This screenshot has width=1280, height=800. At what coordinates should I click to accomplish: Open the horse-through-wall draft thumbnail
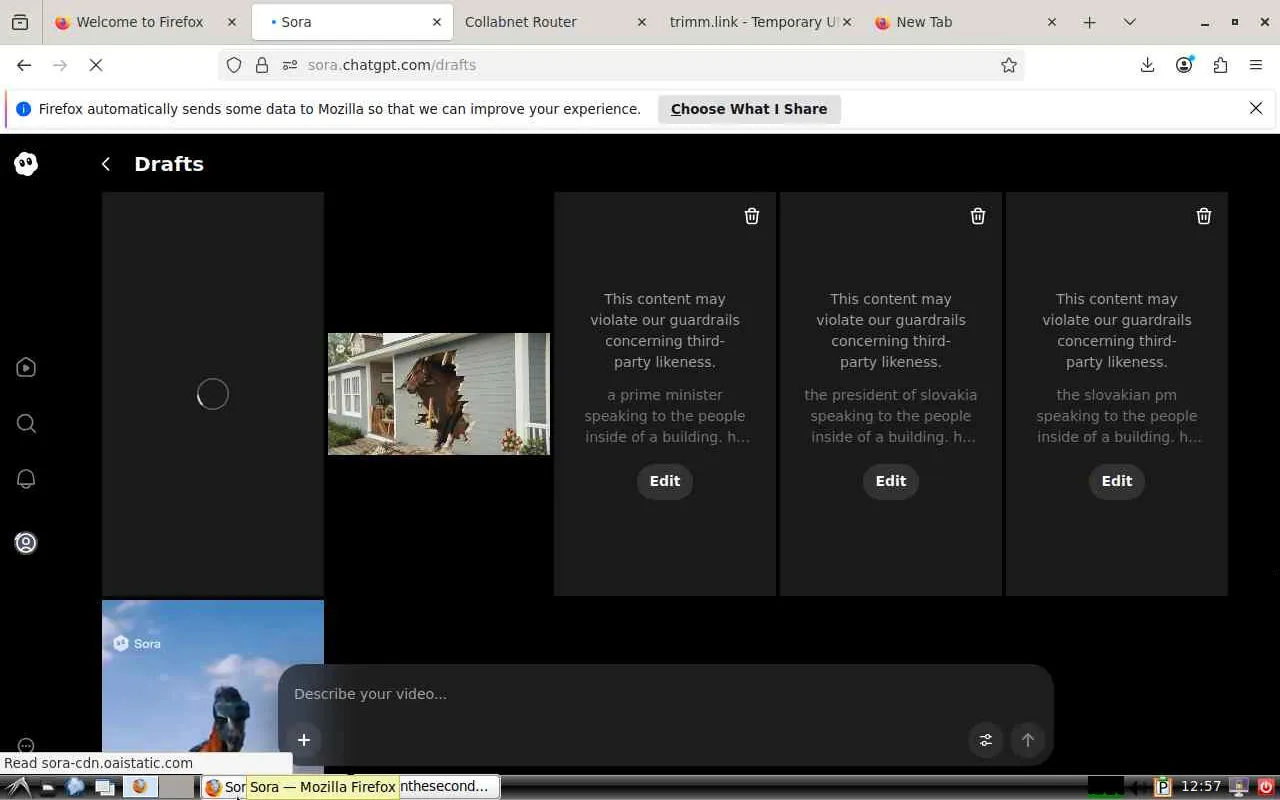[439, 394]
